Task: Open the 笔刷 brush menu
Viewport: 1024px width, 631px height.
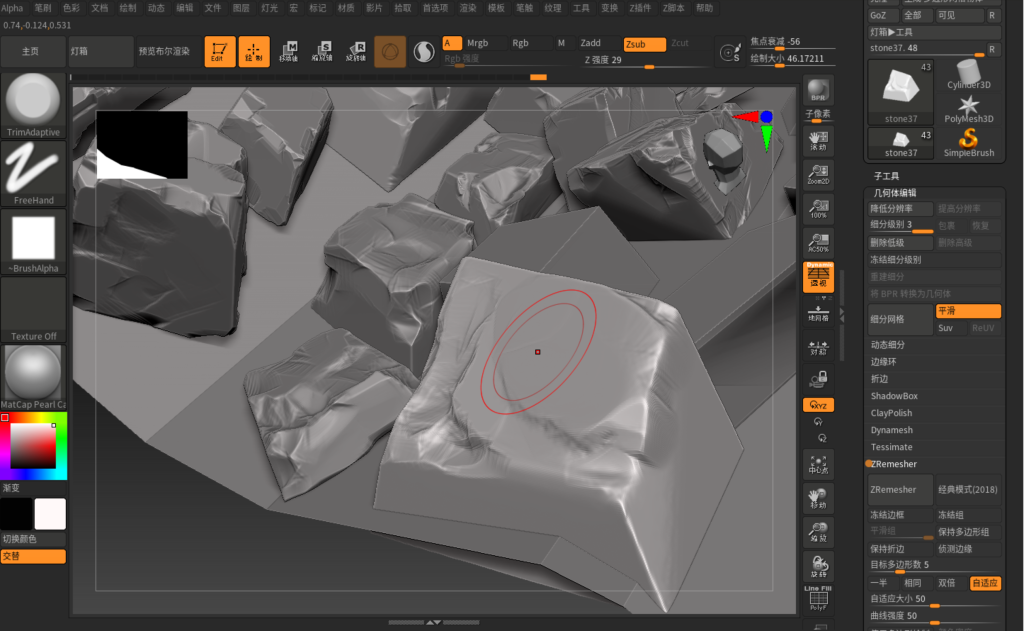Action: pos(42,8)
